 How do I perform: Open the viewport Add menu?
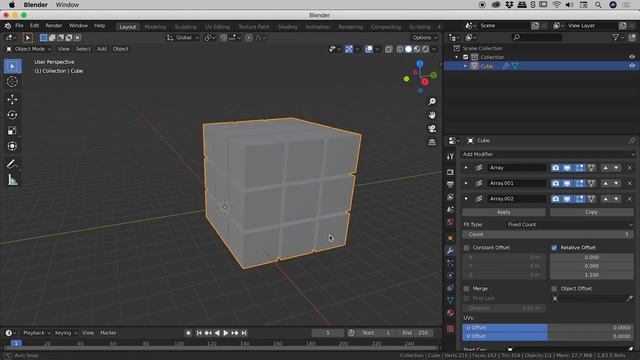(x=102, y=49)
